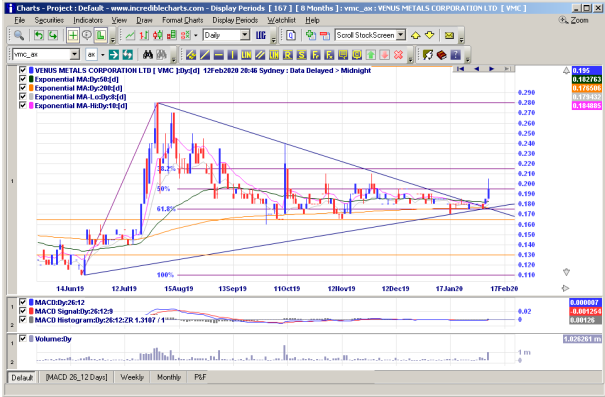Toggle MACD Signal checkbox

pyautogui.click(x=23, y=311)
